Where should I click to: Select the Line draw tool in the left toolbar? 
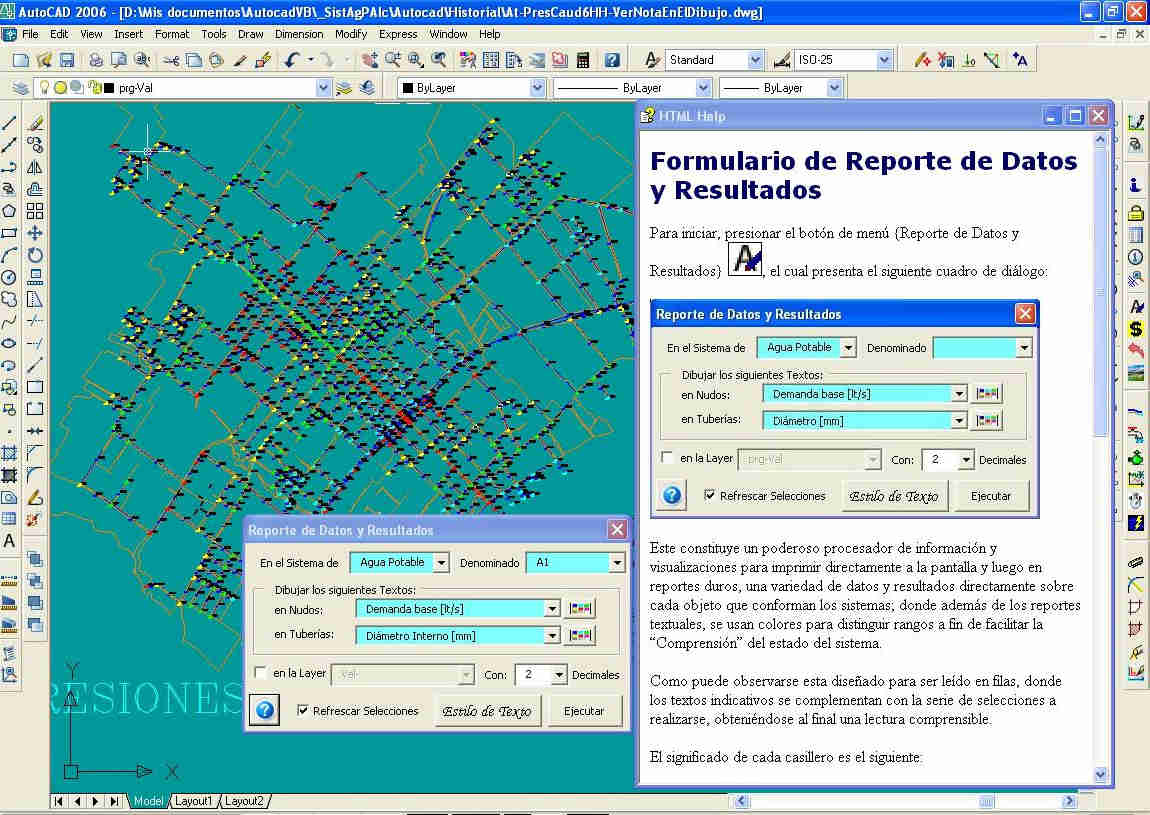10,123
